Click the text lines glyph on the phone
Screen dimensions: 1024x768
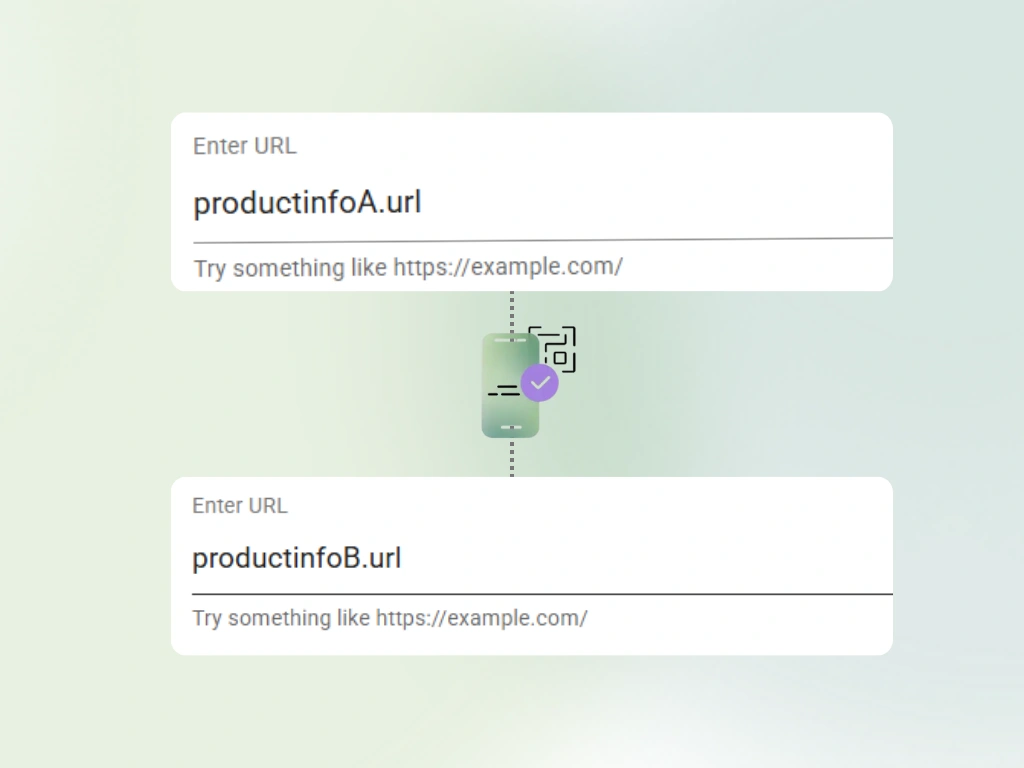point(504,391)
